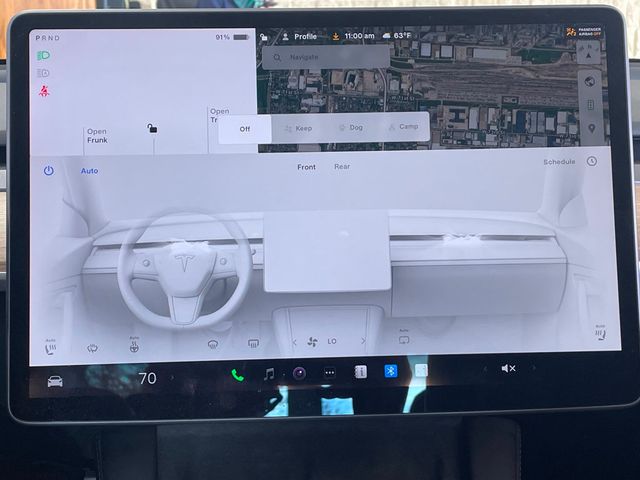The height and width of the screenshot is (480, 640).
Task: Open the Schedule settings label
Action: (x=559, y=162)
